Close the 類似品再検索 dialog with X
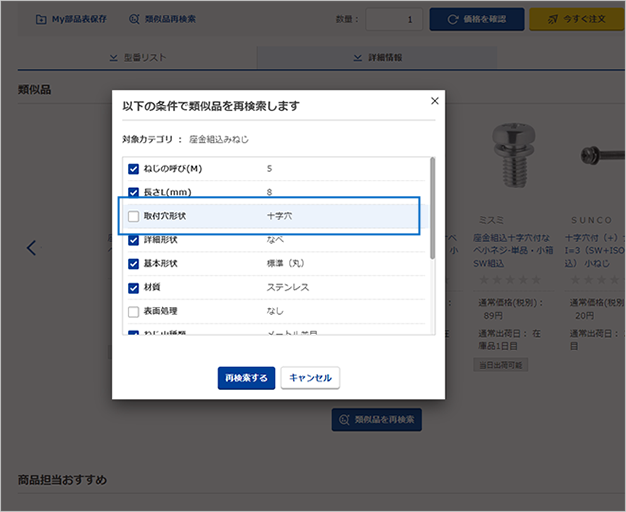The width and height of the screenshot is (626, 512). click(434, 101)
